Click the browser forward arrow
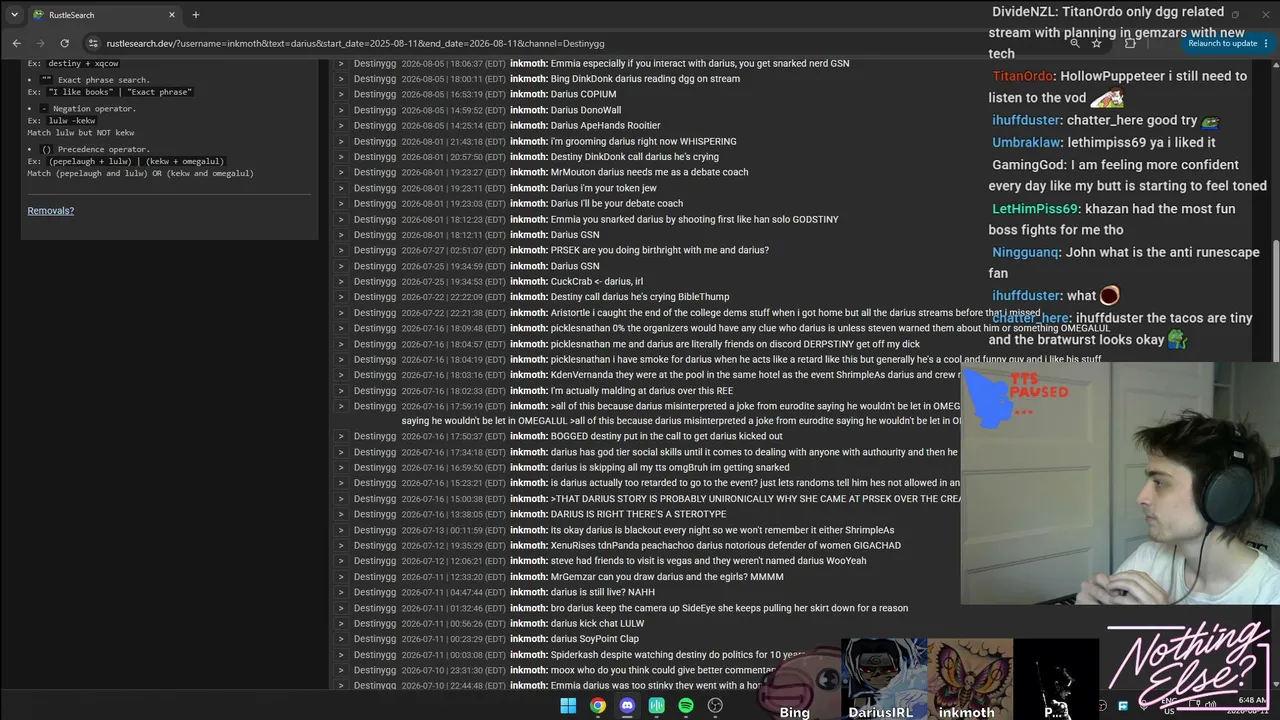Screen dimensions: 1280x720 tap(41, 43)
